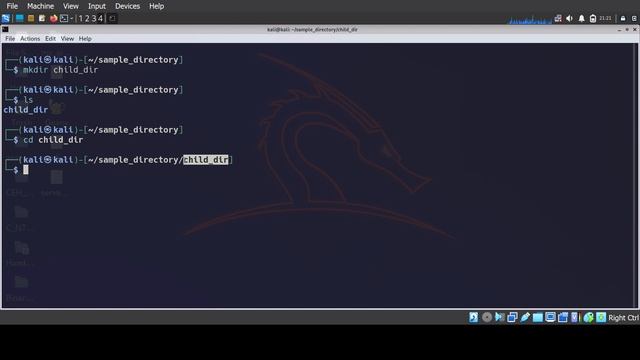Click the blue show desktop panel icon
Image resolution: width=640 pixels, height=360 pixels.
click(20, 18)
